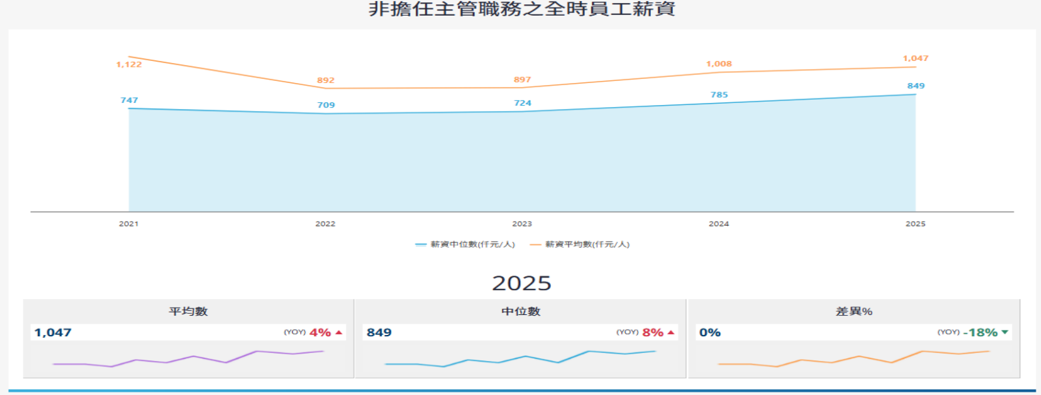The width and height of the screenshot is (1041, 395).
Task: Click the 2024 axis label
Action: [719, 224]
